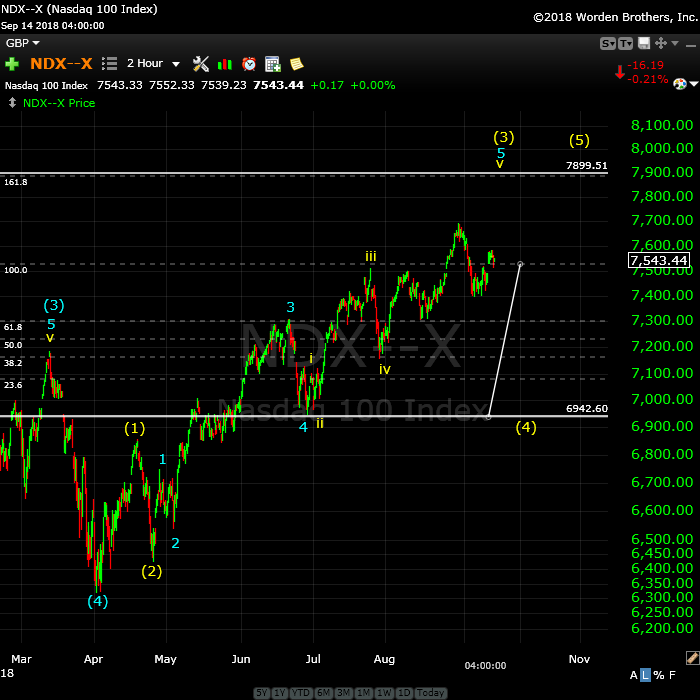Click the ruler drawing tools icon

(692, 658)
